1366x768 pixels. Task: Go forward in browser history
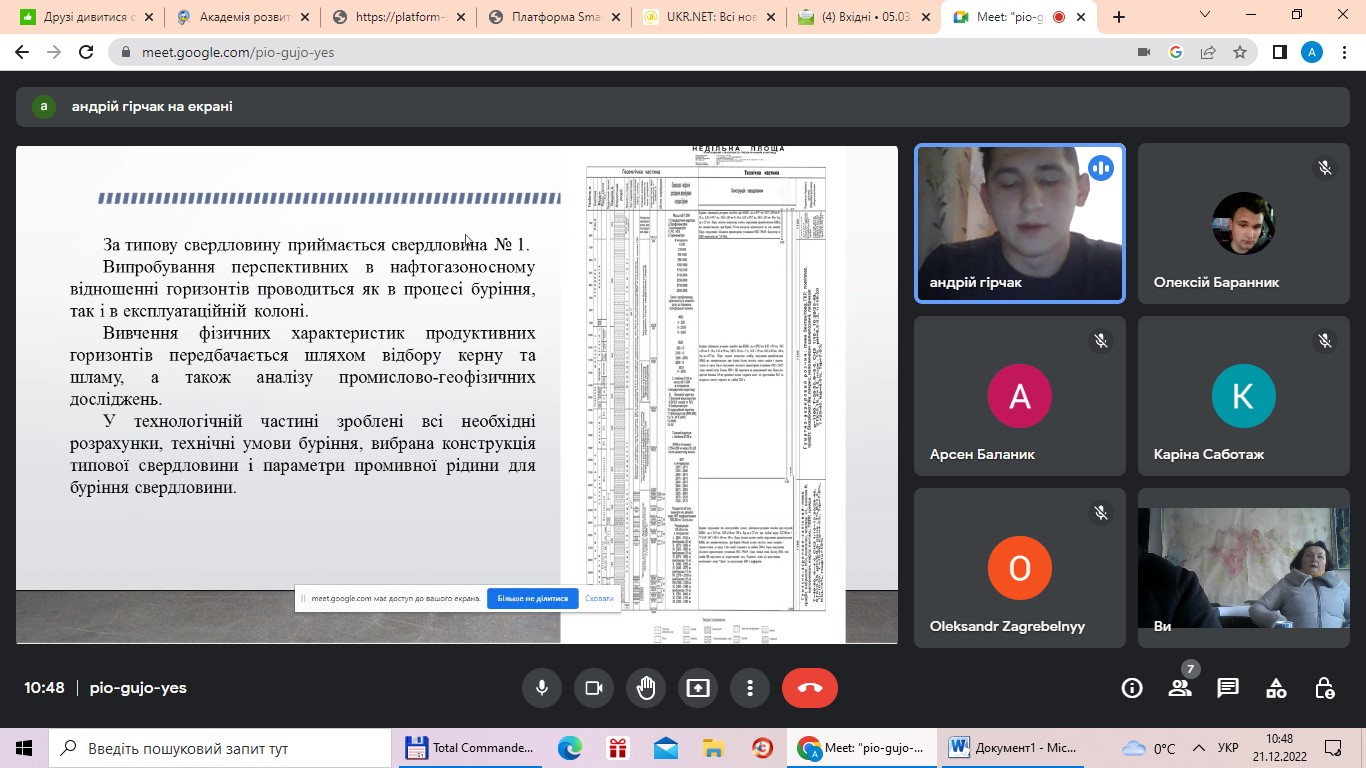click(54, 52)
